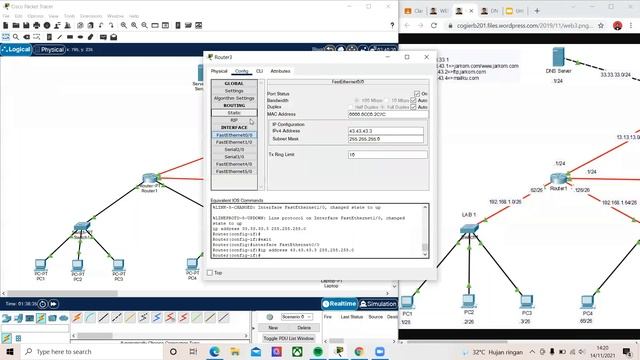640x360 pixels.
Task: Open Algorithm Settings in Router3 config
Action: click(234, 98)
